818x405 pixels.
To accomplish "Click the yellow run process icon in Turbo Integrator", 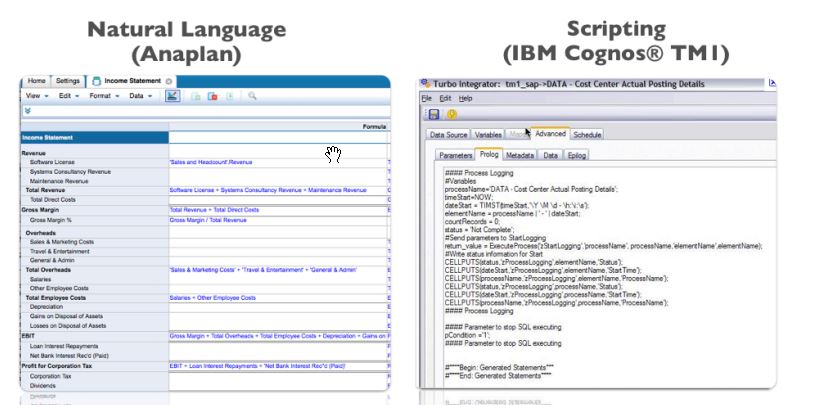I will point(452,114).
